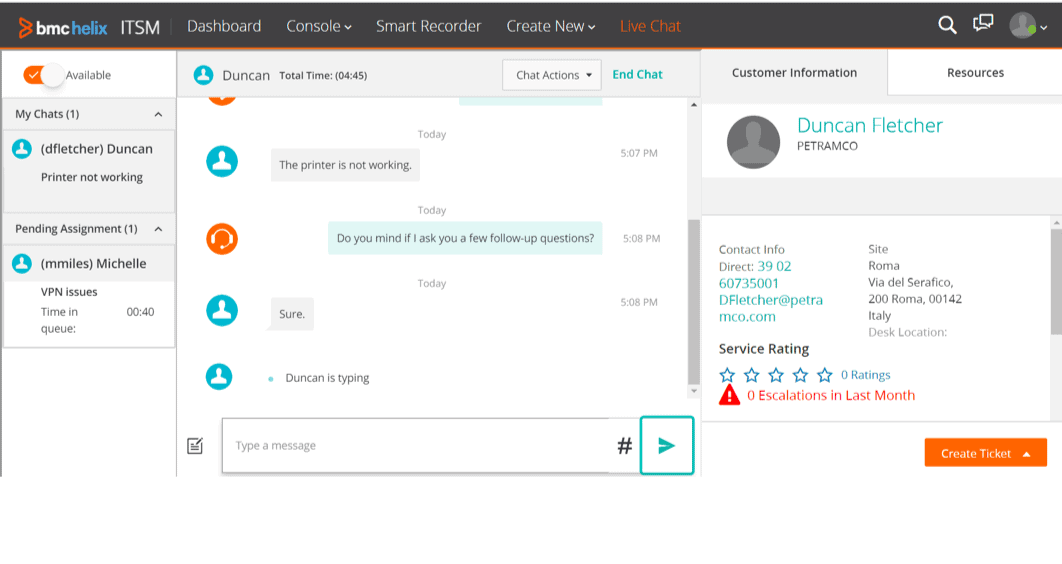Click the BMC Helix logo
The width and height of the screenshot is (1062, 564).
[x=62, y=28]
